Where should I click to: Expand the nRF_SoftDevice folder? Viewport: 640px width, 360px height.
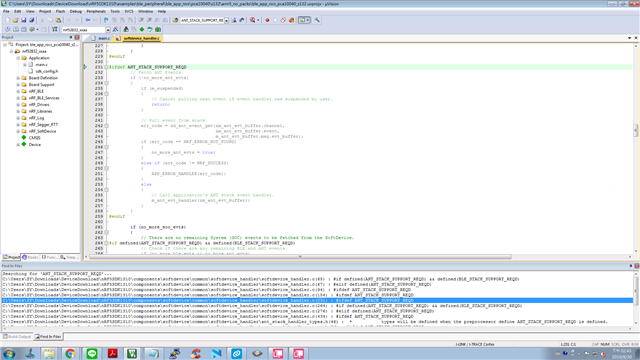tap(18, 131)
